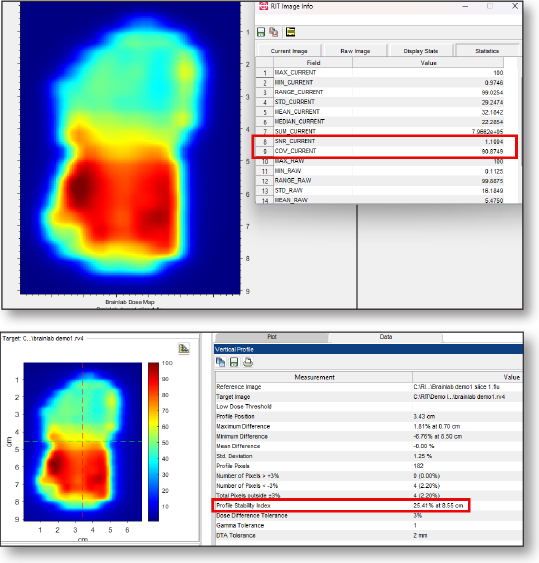Click the Number of Pixels < -3% row

pos(369,486)
